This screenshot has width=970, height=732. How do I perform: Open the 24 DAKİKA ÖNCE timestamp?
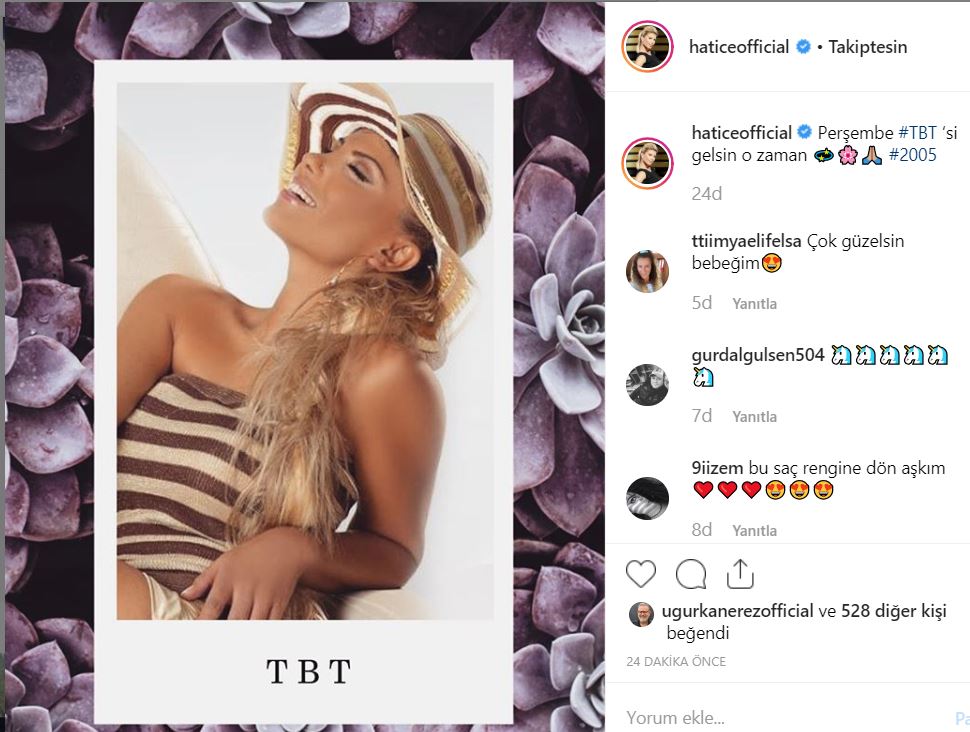click(676, 662)
